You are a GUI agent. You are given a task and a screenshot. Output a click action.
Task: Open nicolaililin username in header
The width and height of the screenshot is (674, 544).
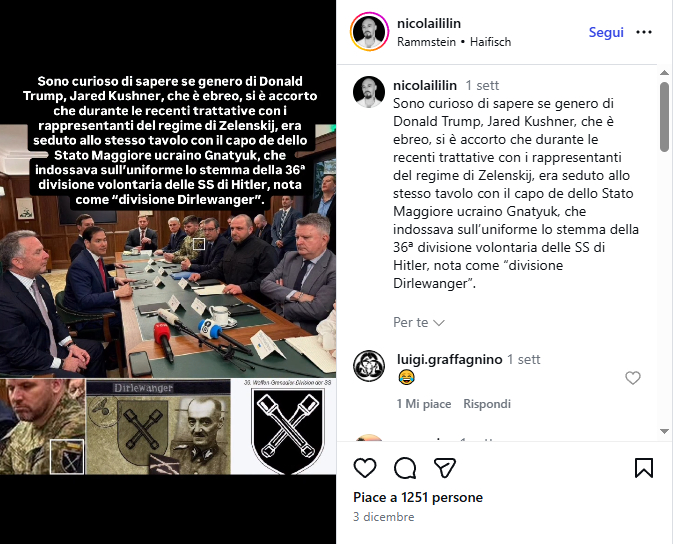429,23
